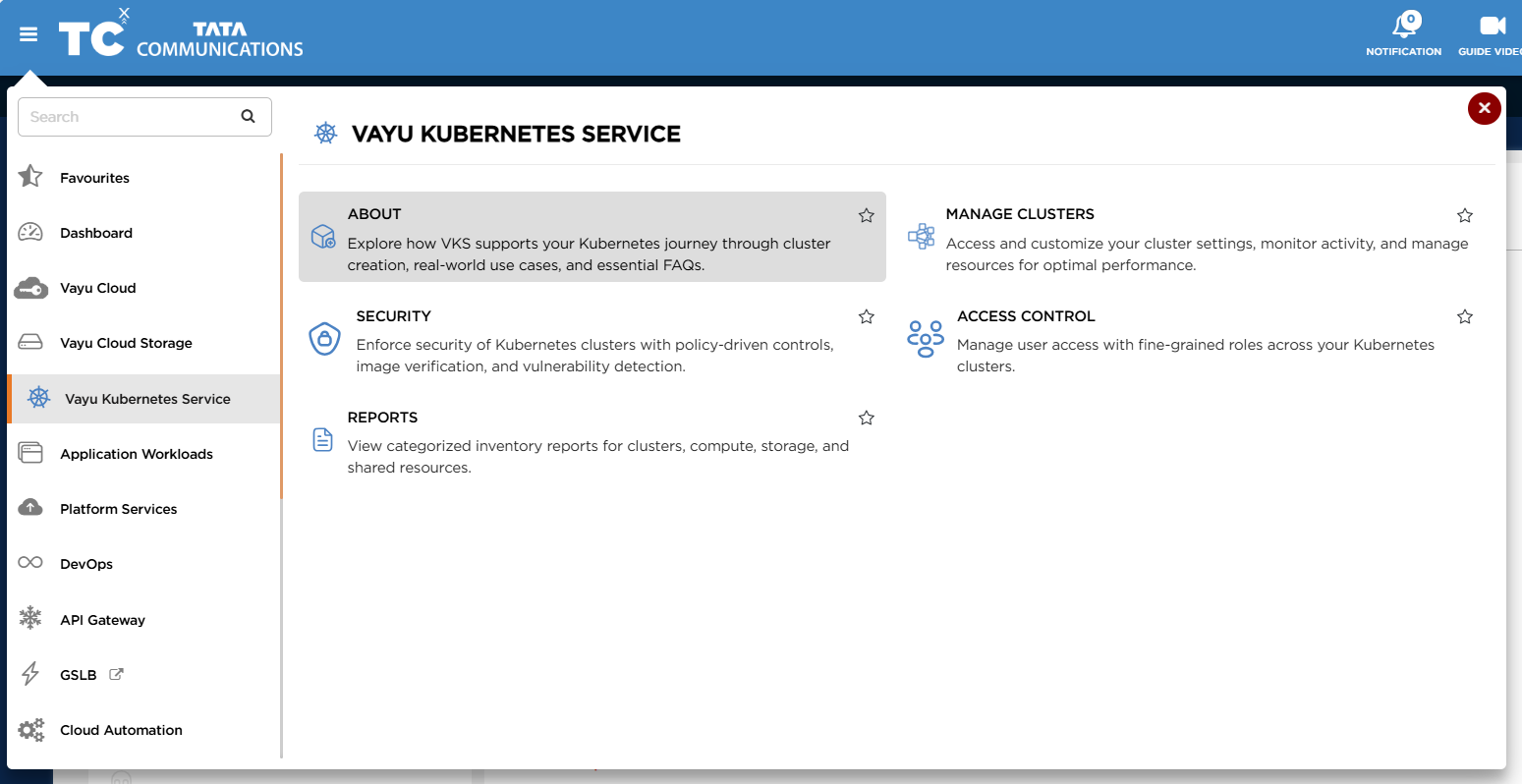1522x784 pixels.
Task: Go to Platform Services menu entry
Action: 119,509
